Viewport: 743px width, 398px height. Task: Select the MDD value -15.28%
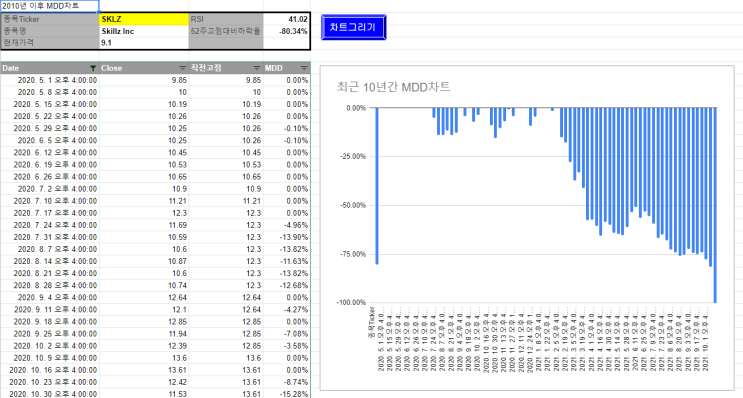pos(287,394)
